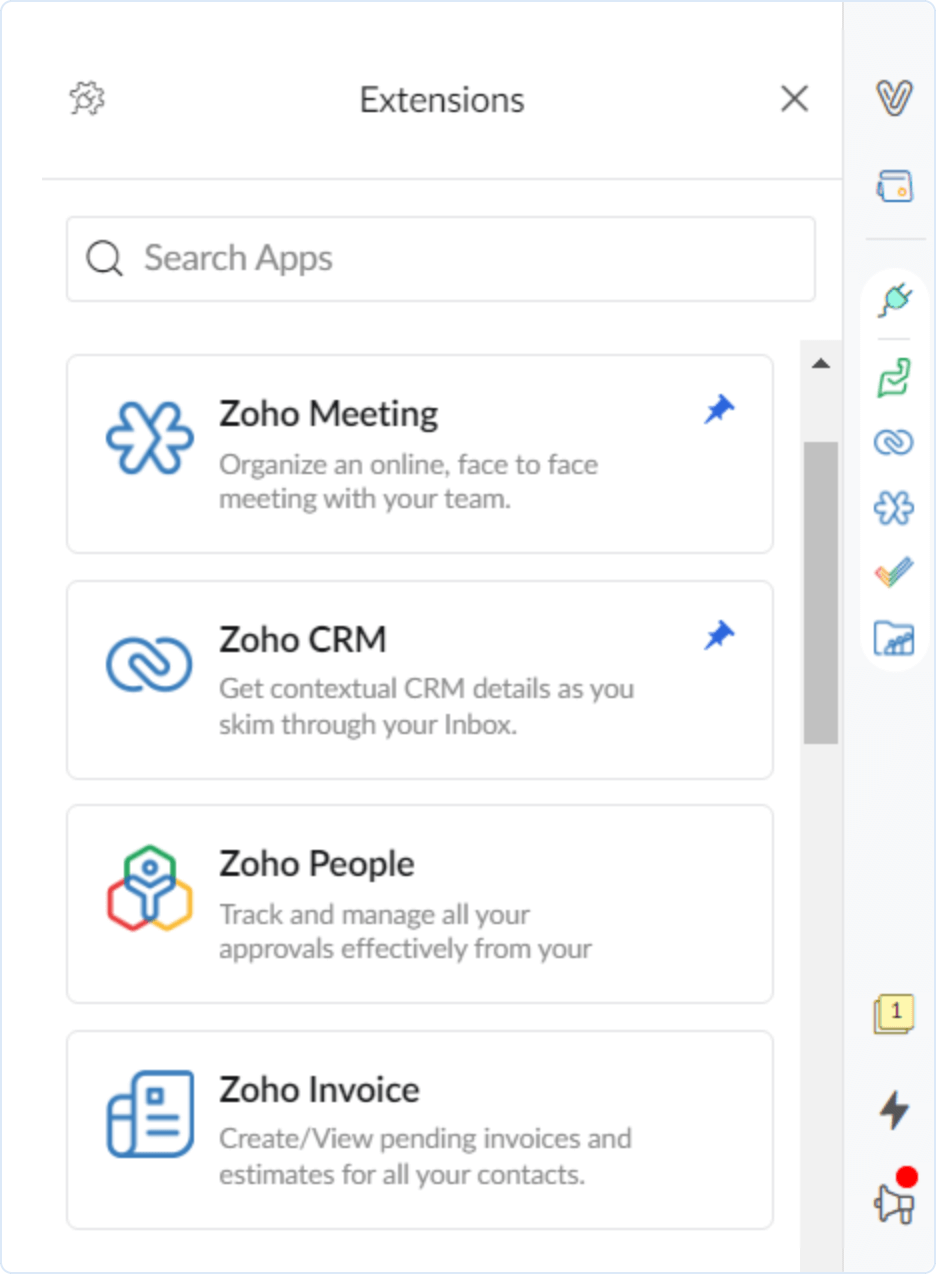
Task: Unpin the Zoho Meeting extension
Action: click(719, 410)
